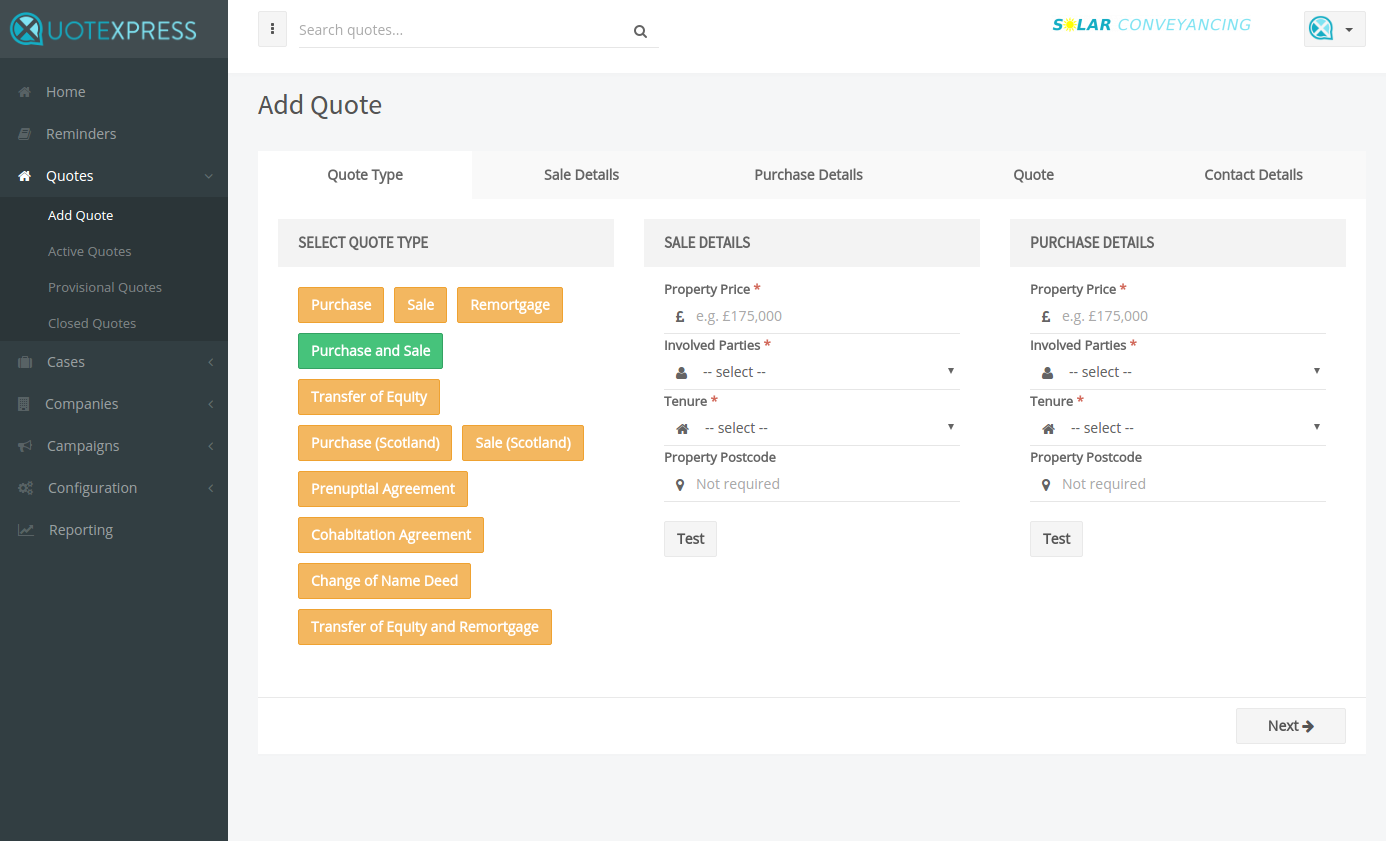Screen dimensions: 1386x841
Task: Select the Purchase quote type
Action: click(x=341, y=305)
